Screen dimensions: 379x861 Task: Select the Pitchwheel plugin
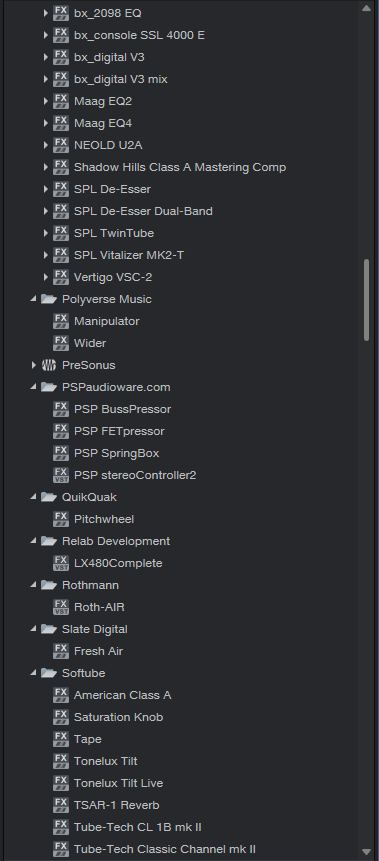[x=104, y=519]
